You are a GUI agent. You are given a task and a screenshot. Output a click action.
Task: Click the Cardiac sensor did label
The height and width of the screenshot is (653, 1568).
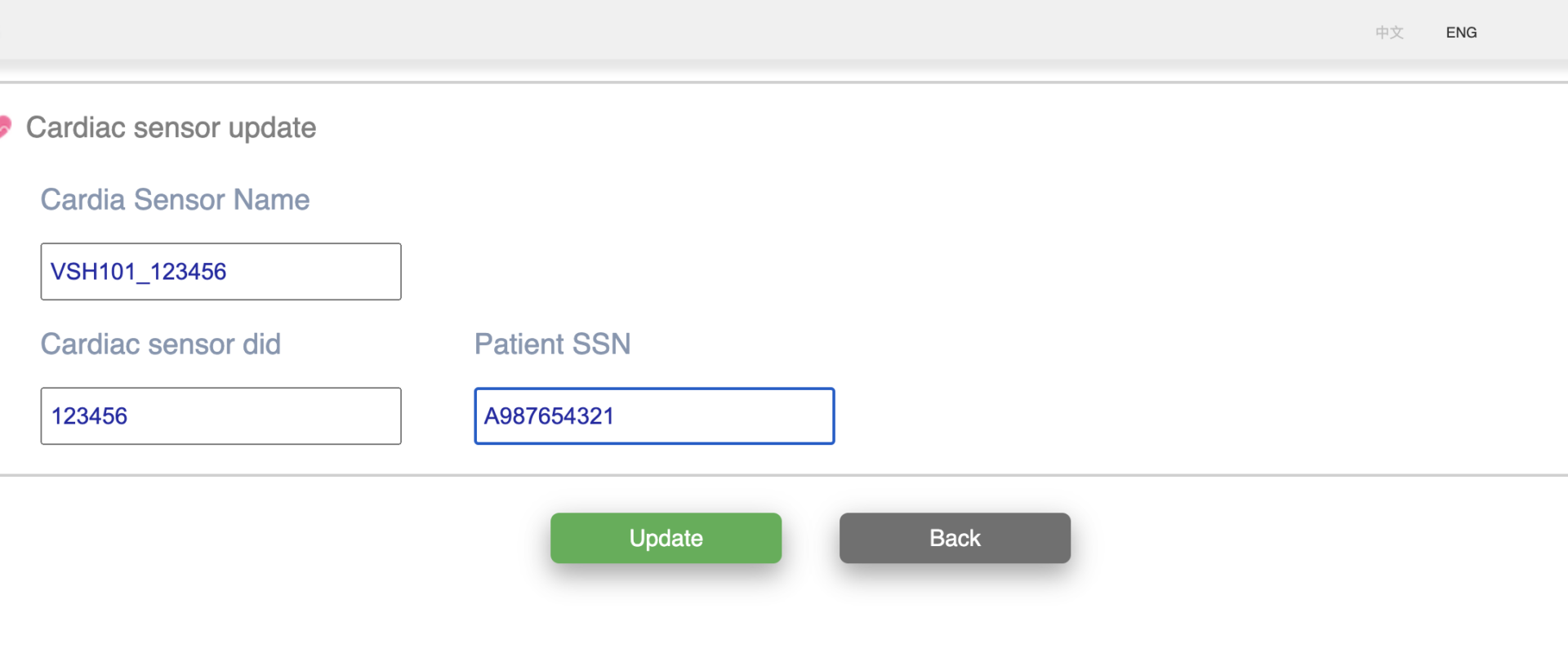point(161,344)
